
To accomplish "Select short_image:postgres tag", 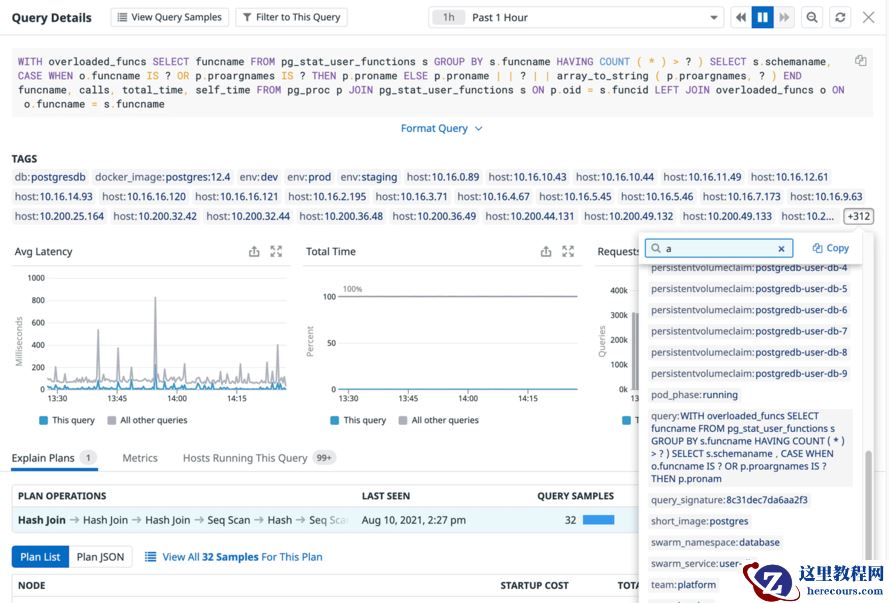I will coord(700,521).
